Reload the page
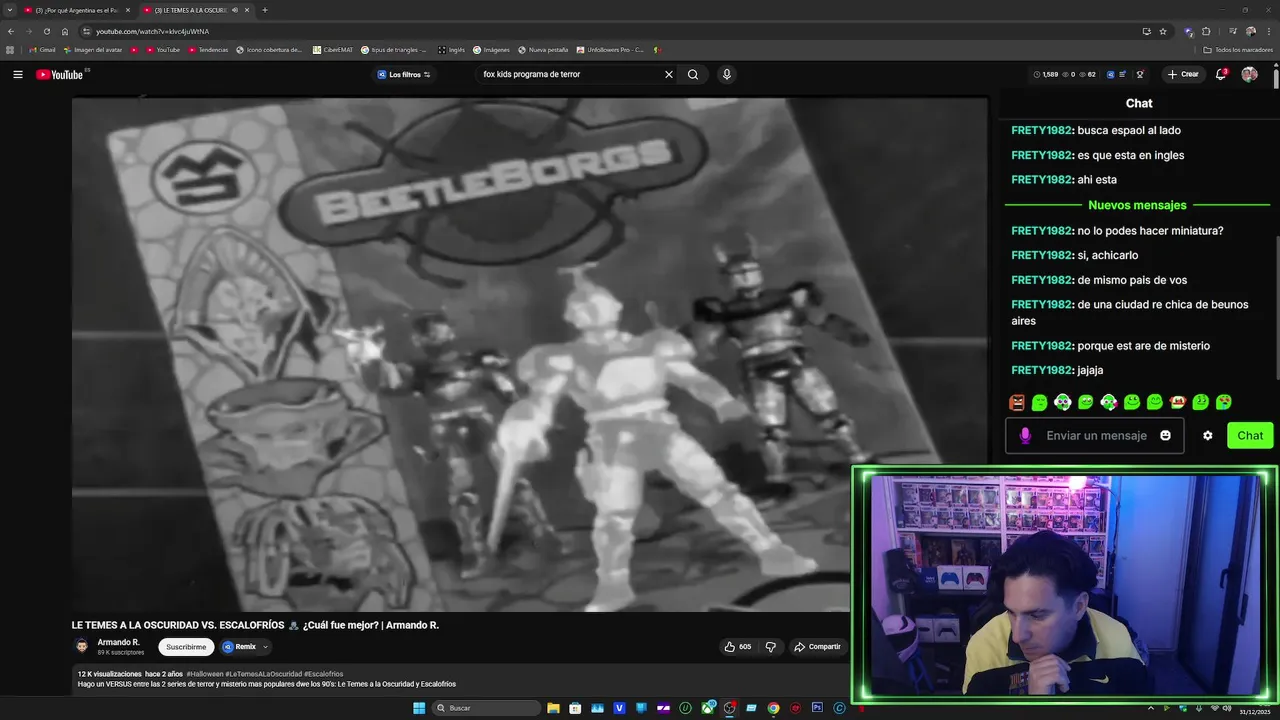The image size is (1280, 720). (x=46, y=31)
